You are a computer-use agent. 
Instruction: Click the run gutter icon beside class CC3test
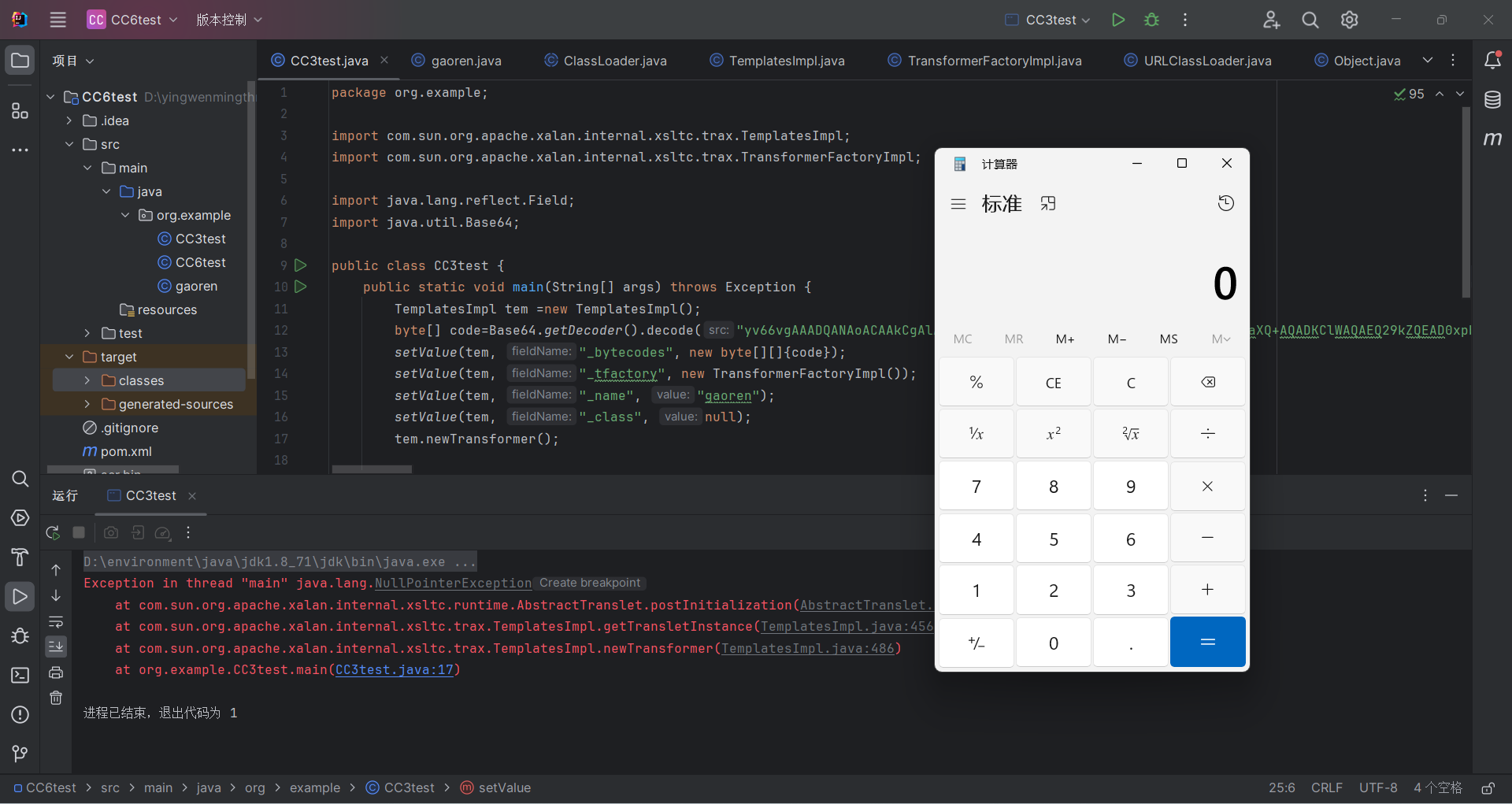point(300,265)
